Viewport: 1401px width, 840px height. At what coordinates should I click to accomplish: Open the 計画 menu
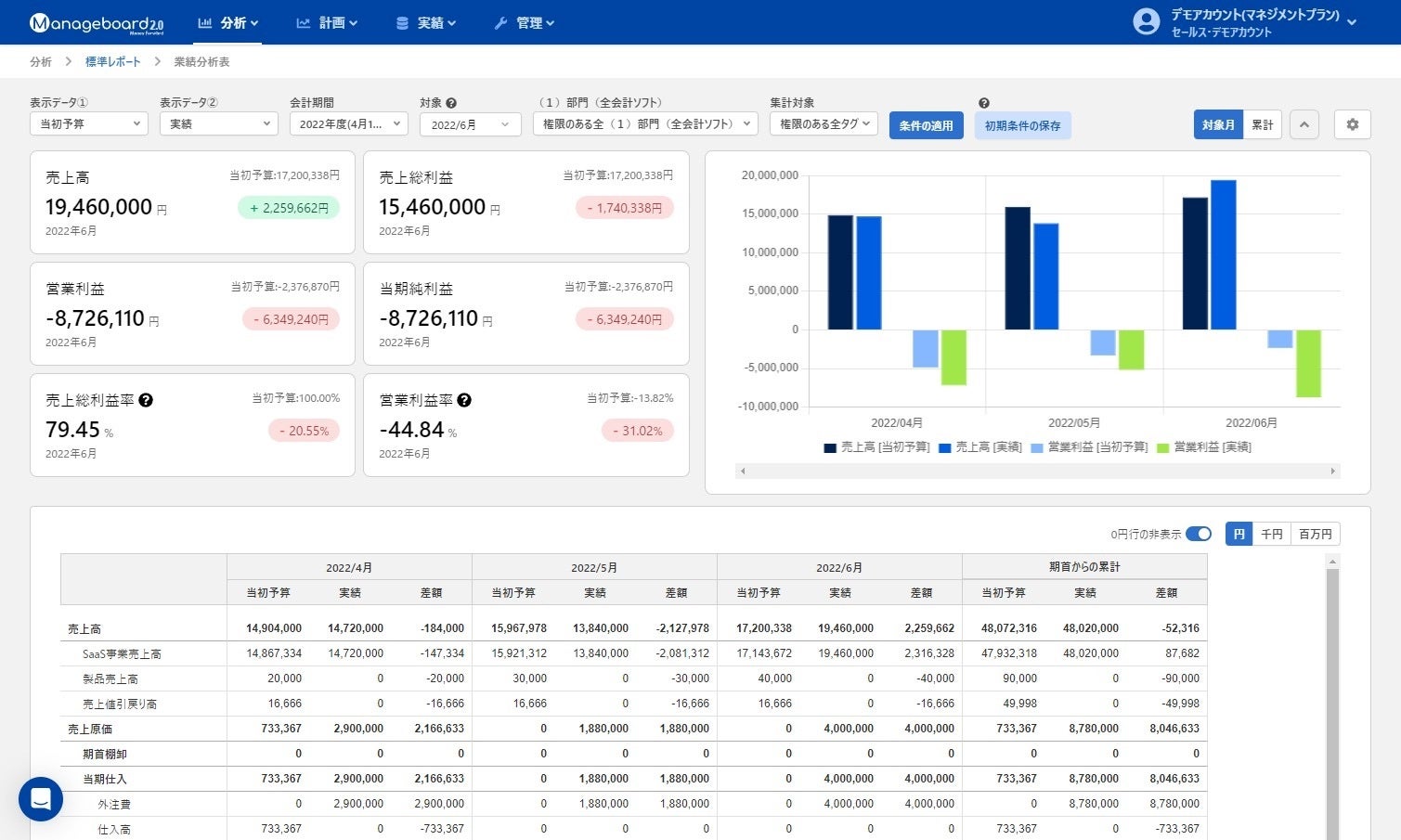coord(327,23)
